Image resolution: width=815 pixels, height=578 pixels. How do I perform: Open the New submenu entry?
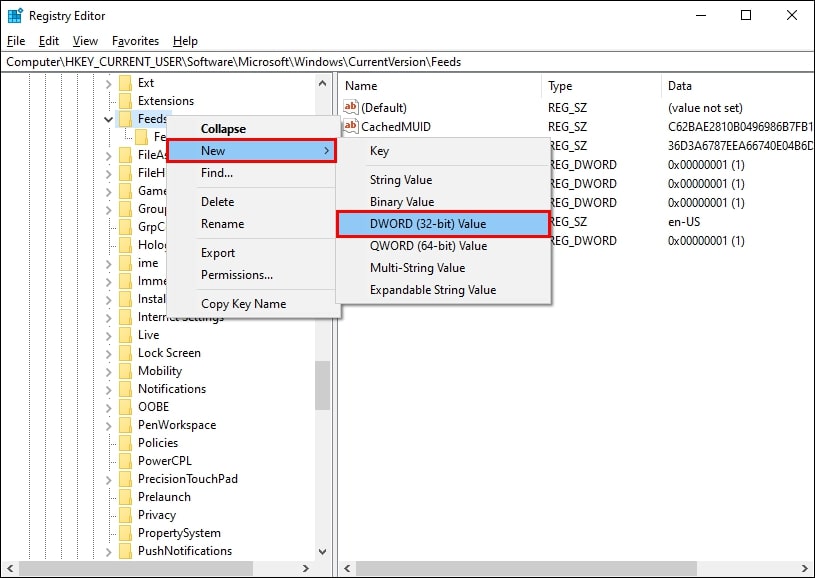(252, 151)
